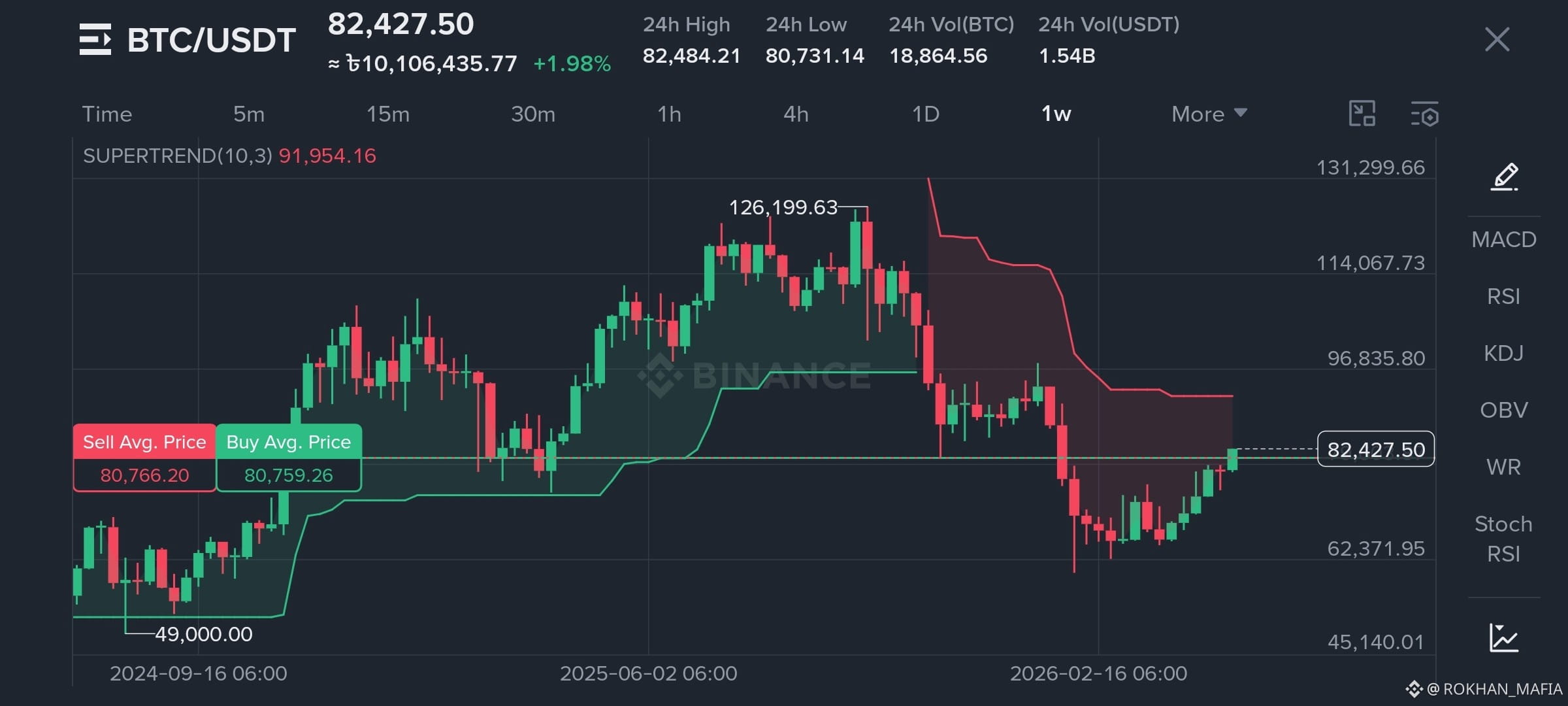This screenshot has height=706, width=1568.
Task: Click the current price label 82,427.50 on axis
Action: (1376, 449)
